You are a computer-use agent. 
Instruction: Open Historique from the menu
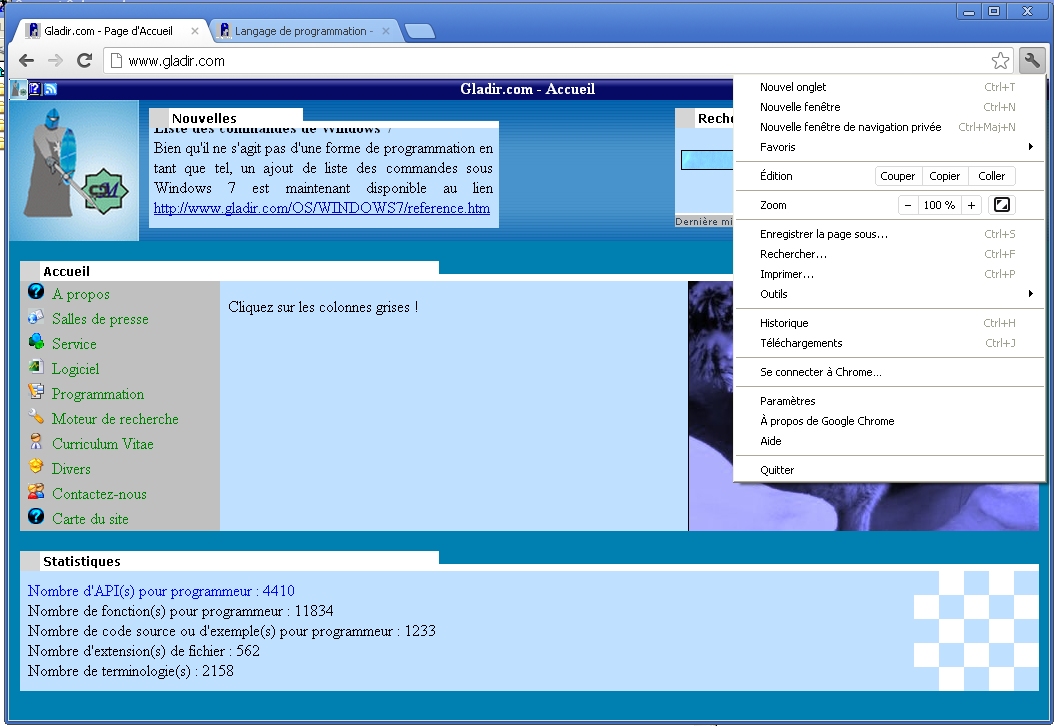[889, 323]
